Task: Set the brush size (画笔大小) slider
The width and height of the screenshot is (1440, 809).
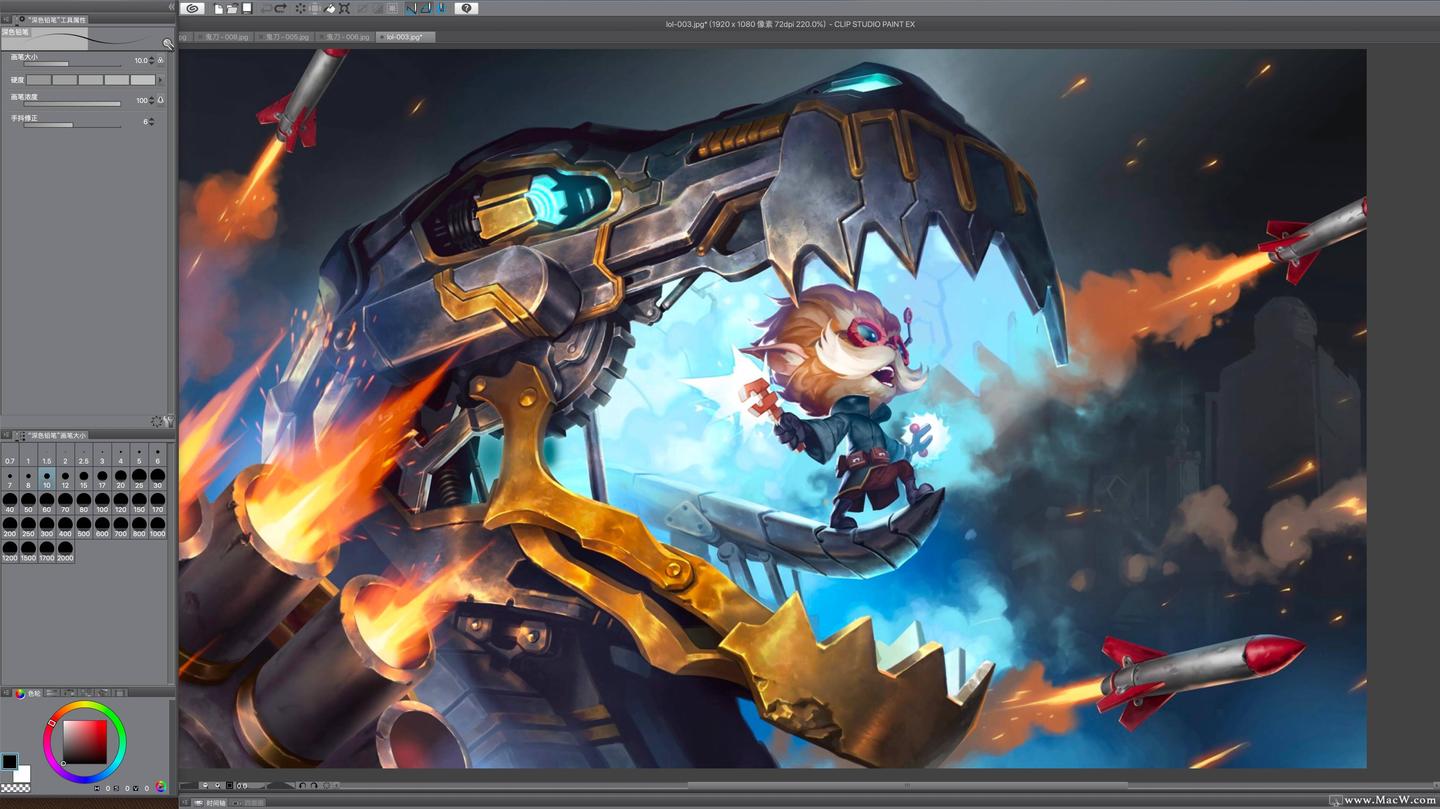Action: [x=72, y=64]
